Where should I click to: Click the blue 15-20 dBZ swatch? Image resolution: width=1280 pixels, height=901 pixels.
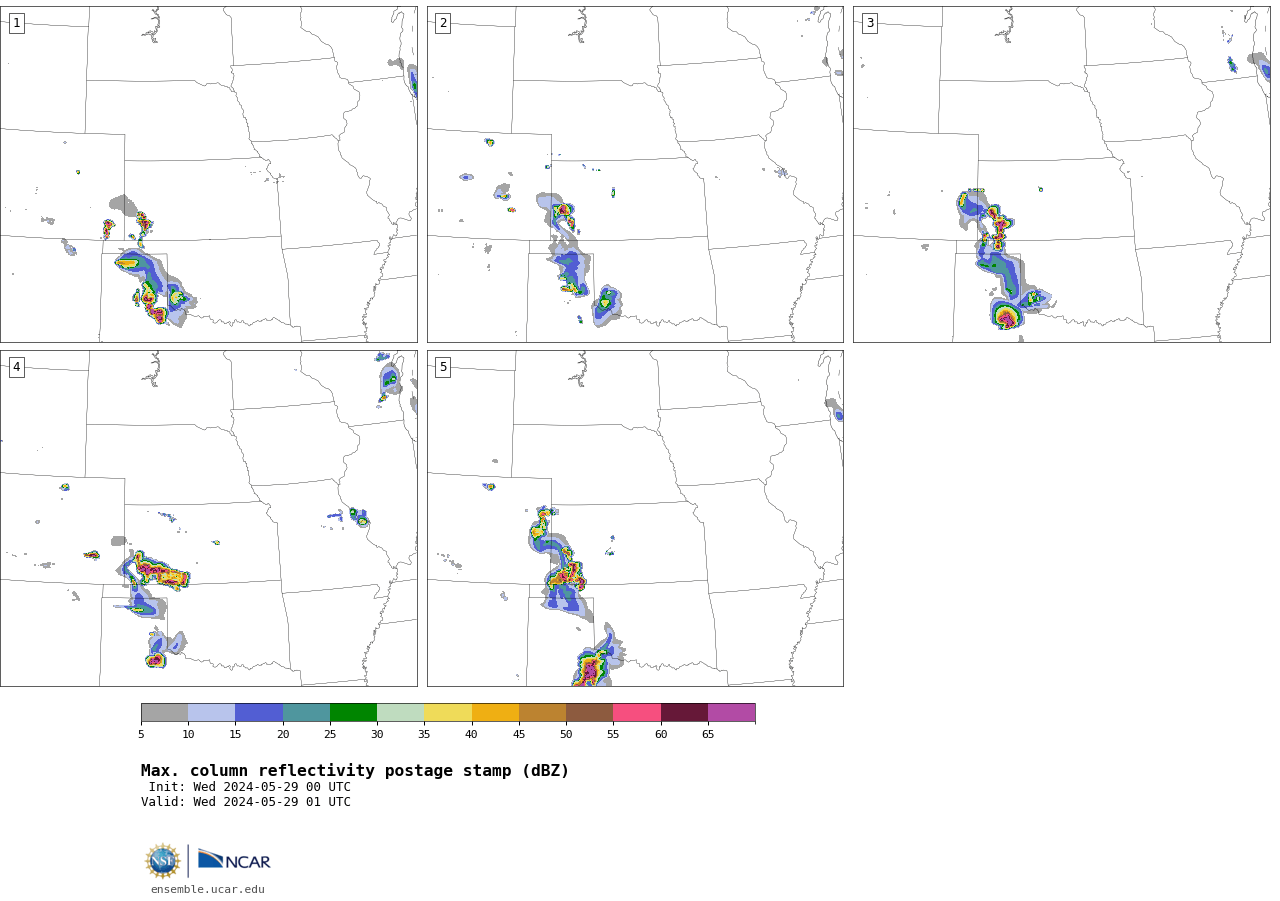tap(259, 712)
